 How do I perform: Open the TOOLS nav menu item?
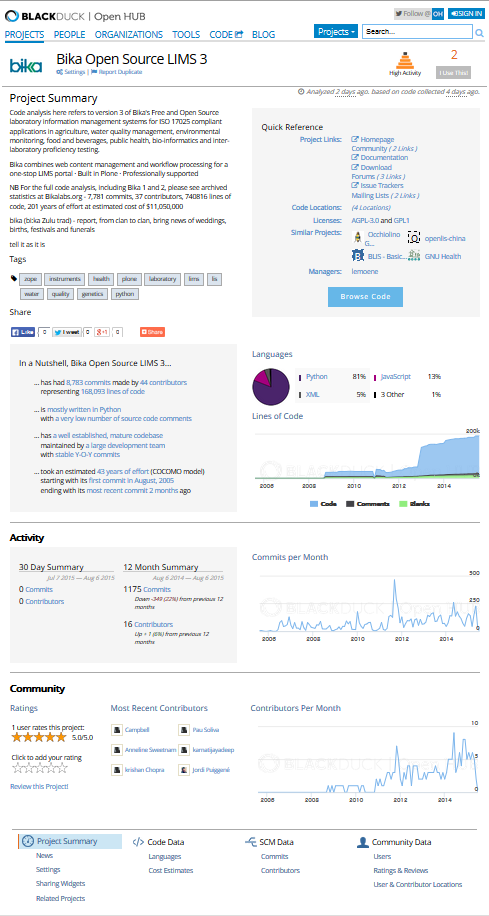(186, 34)
